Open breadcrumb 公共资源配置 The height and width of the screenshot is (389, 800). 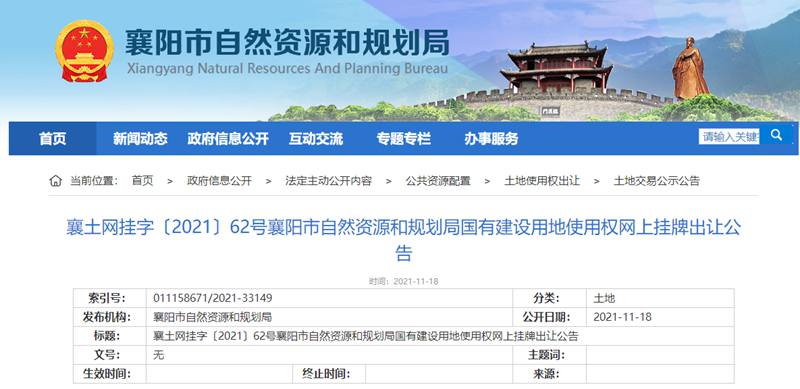438,180
